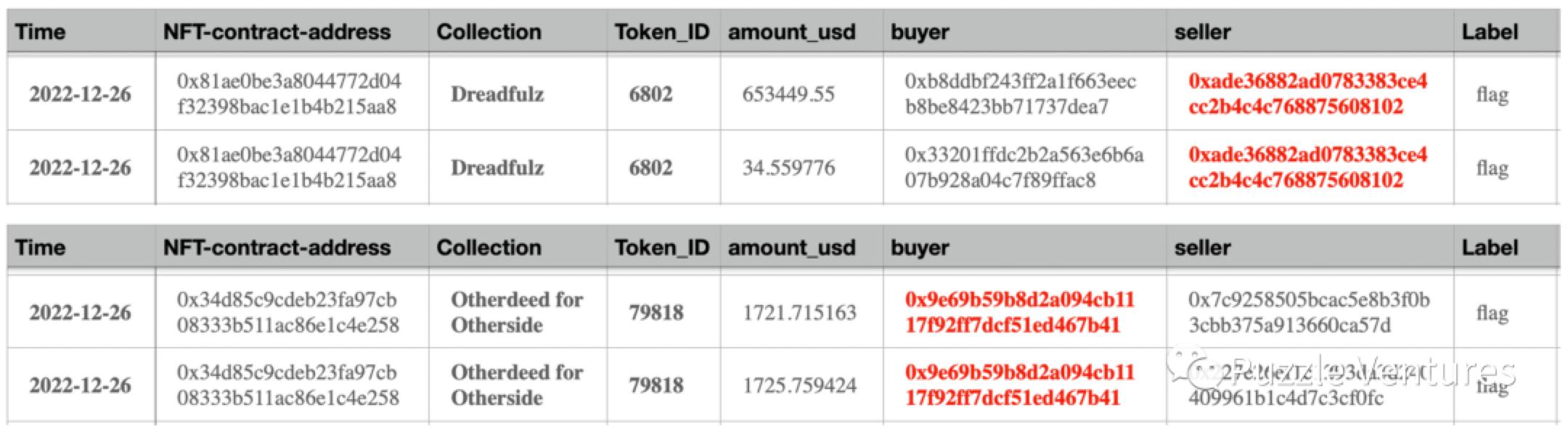Click the flag label in the 653449.55 row

click(x=1492, y=94)
